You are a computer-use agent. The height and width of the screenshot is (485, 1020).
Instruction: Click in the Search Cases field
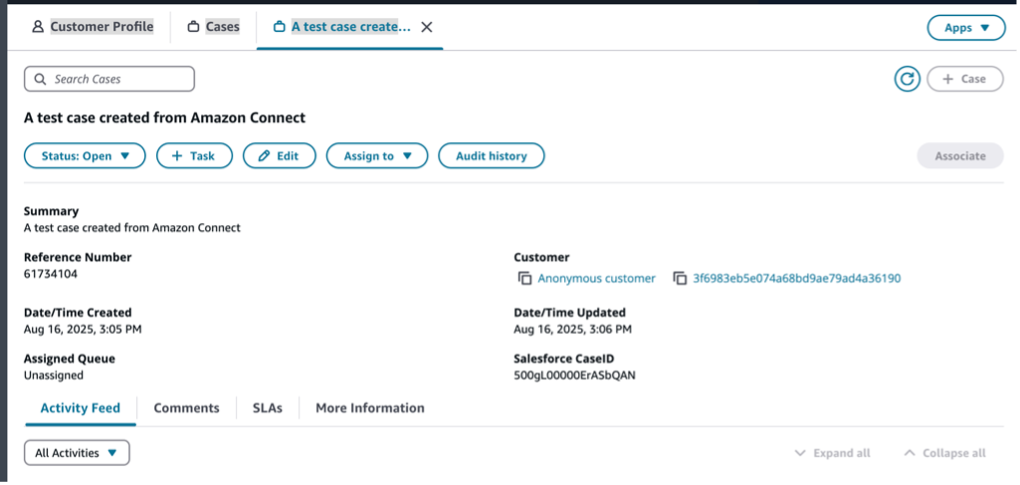pyautogui.click(x=109, y=79)
